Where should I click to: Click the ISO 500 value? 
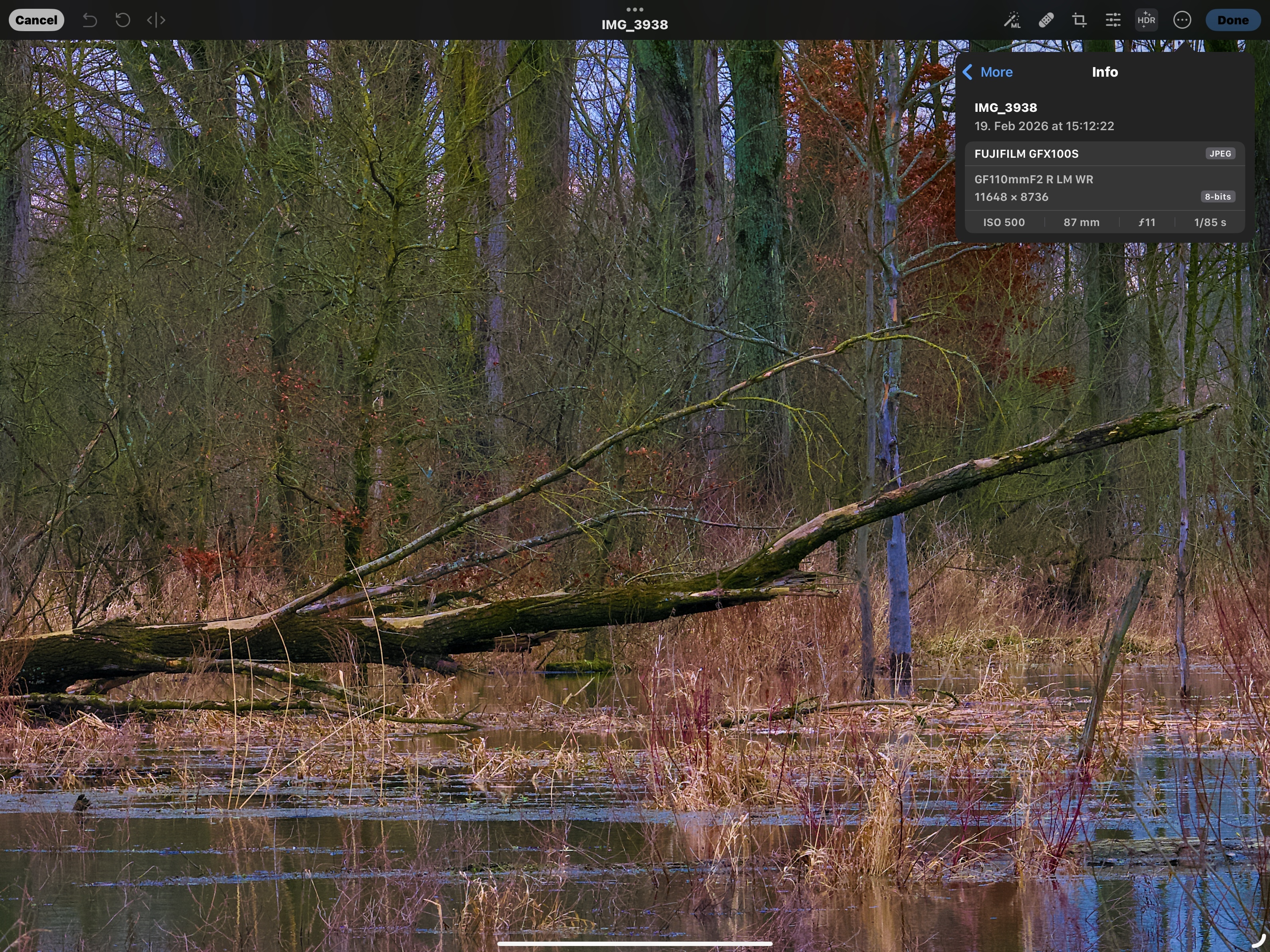1004,222
